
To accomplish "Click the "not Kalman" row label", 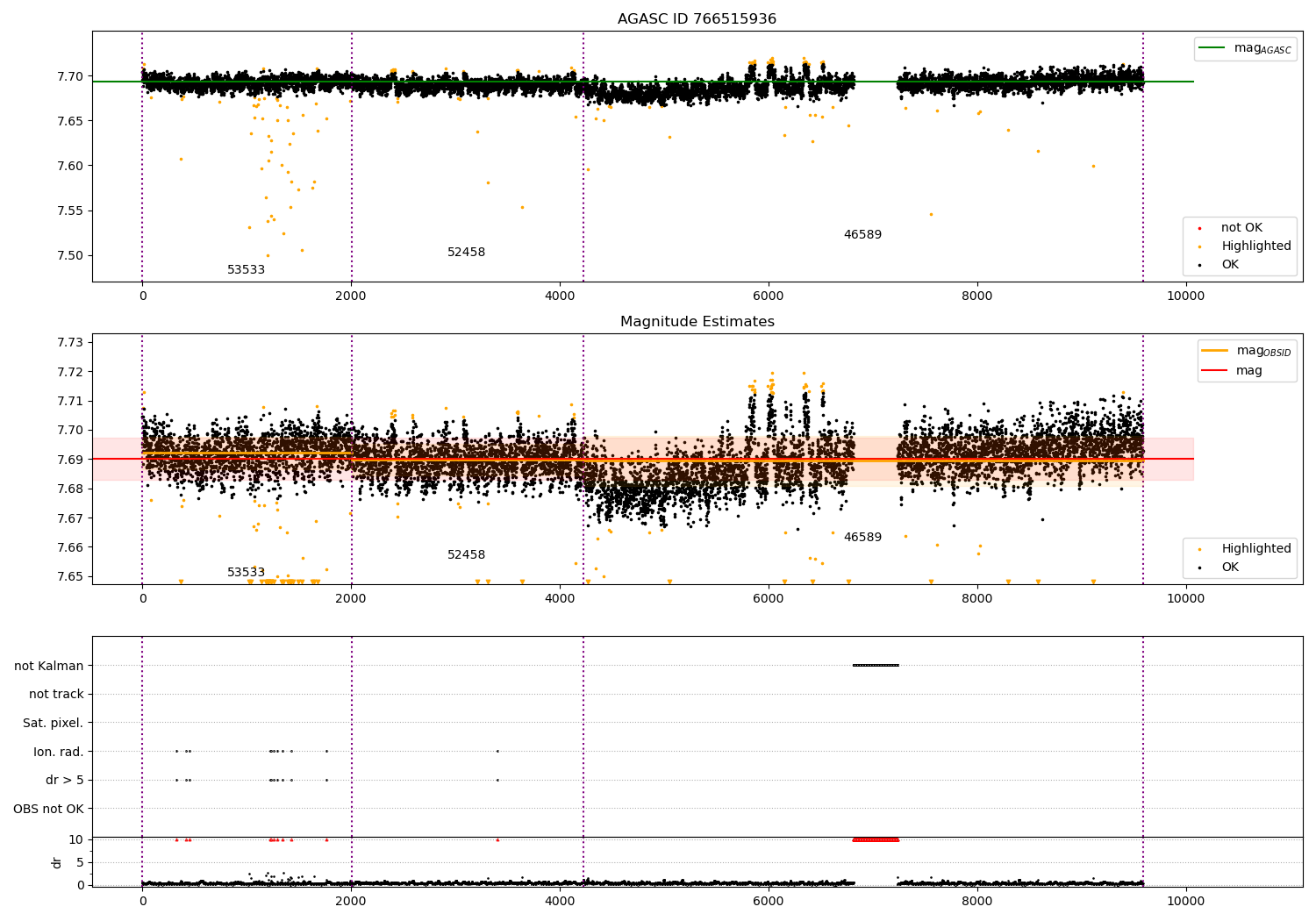I will 49,666.
